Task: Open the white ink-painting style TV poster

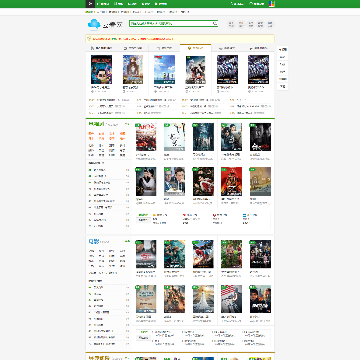Action: coord(174,137)
